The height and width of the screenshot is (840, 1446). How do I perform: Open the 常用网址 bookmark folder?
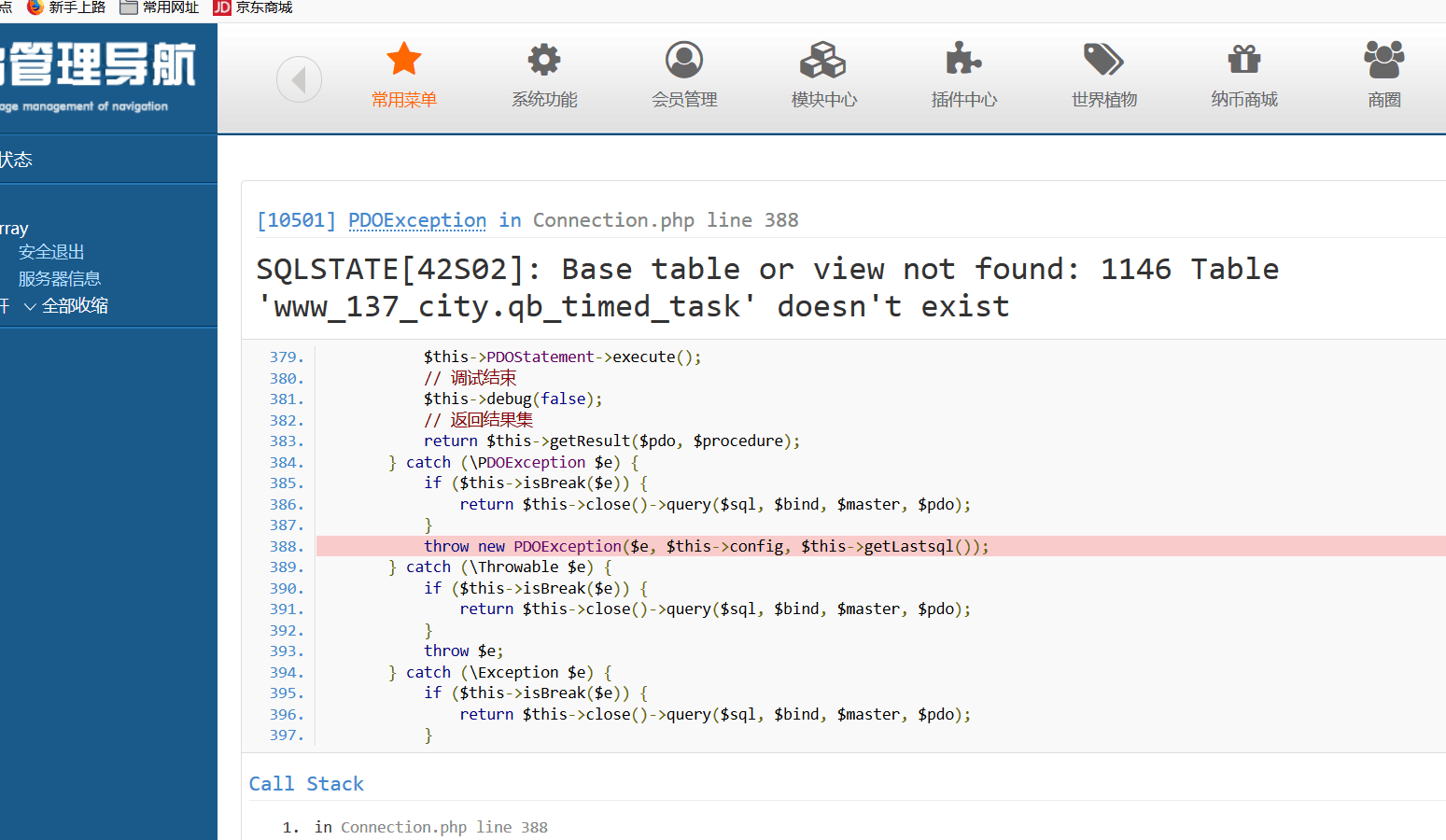160,7
